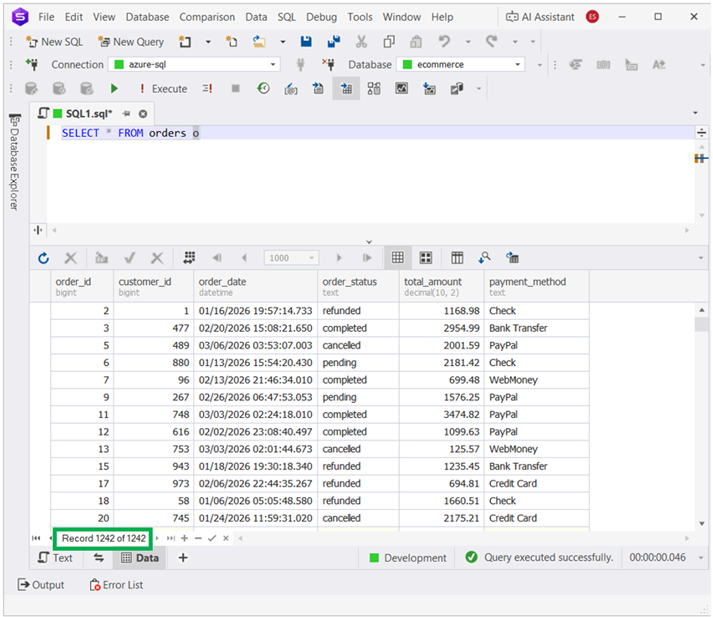The image size is (713, 617).
Task: Click the Undo arrow icon
Action: click(x=444, y=42)
